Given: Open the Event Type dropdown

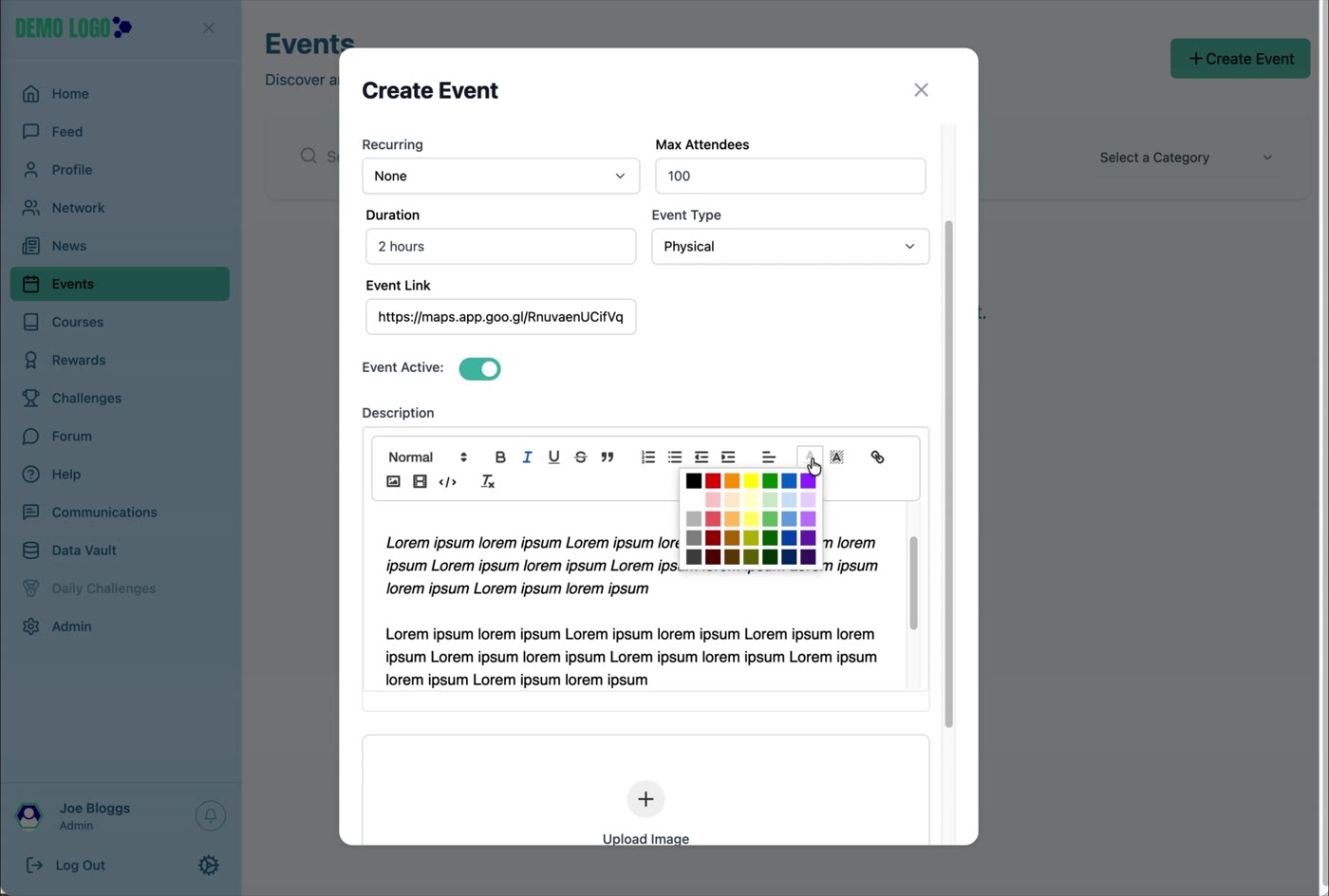Looking at the screenshot, I should point(790,246).
